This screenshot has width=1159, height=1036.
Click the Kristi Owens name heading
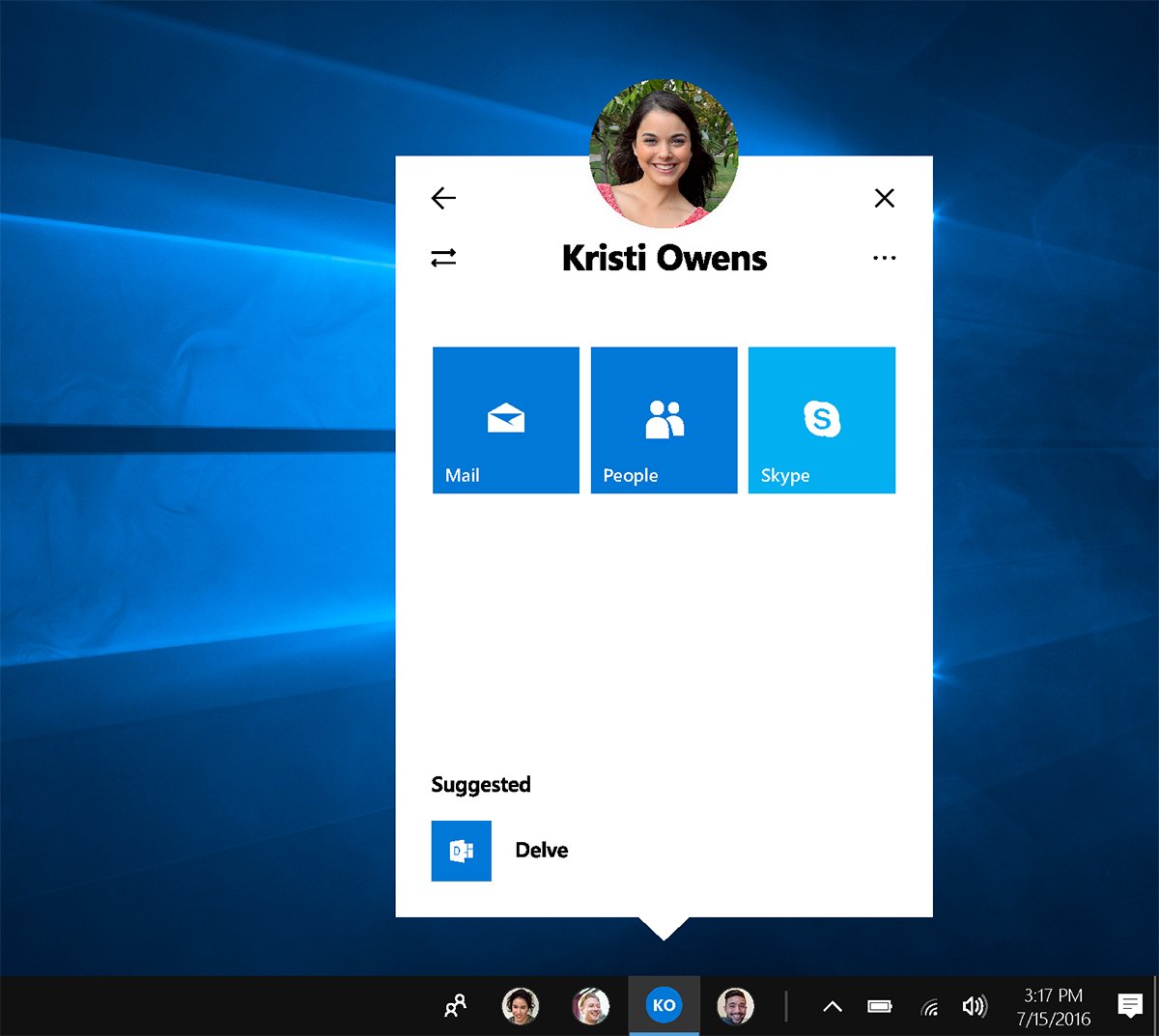pos(664,258)
